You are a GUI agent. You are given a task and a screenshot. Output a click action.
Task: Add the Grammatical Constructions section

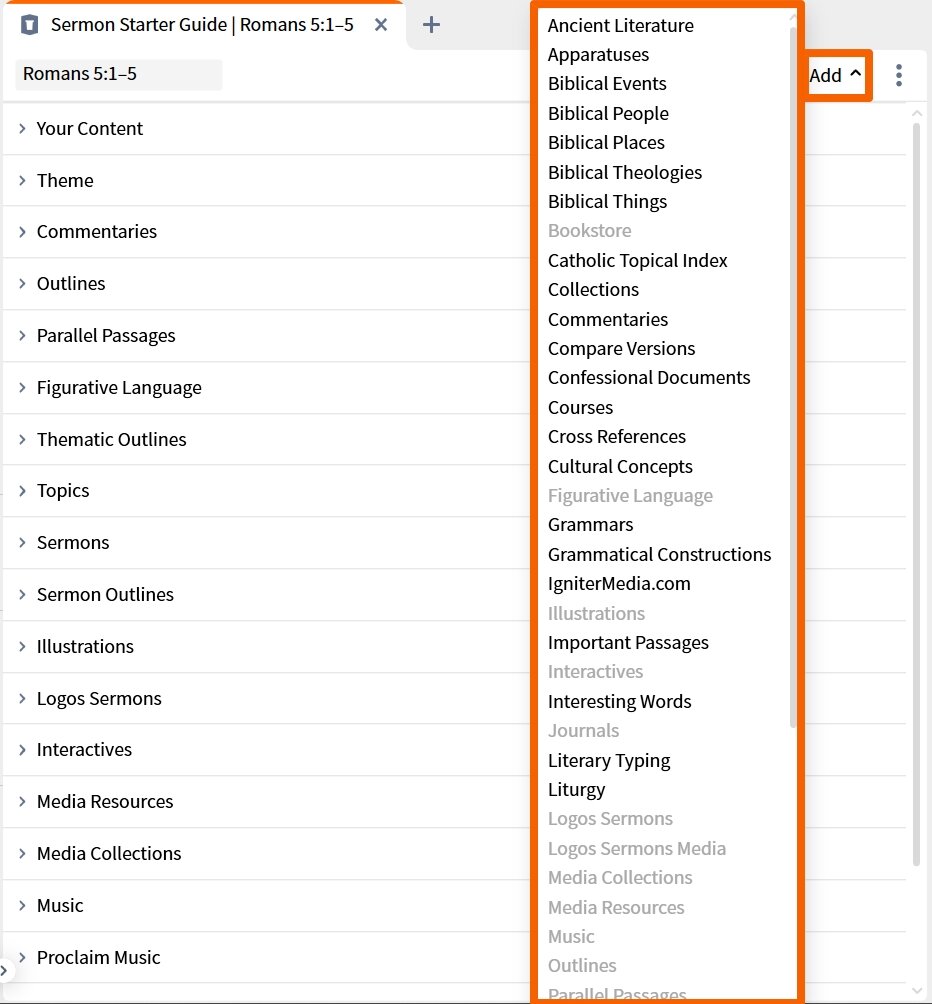point(659,554)
